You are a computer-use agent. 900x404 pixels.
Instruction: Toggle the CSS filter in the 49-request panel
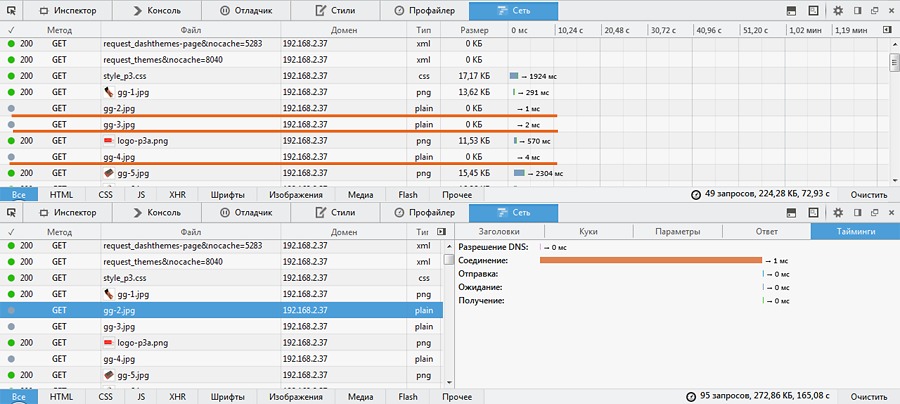[105, 195]
